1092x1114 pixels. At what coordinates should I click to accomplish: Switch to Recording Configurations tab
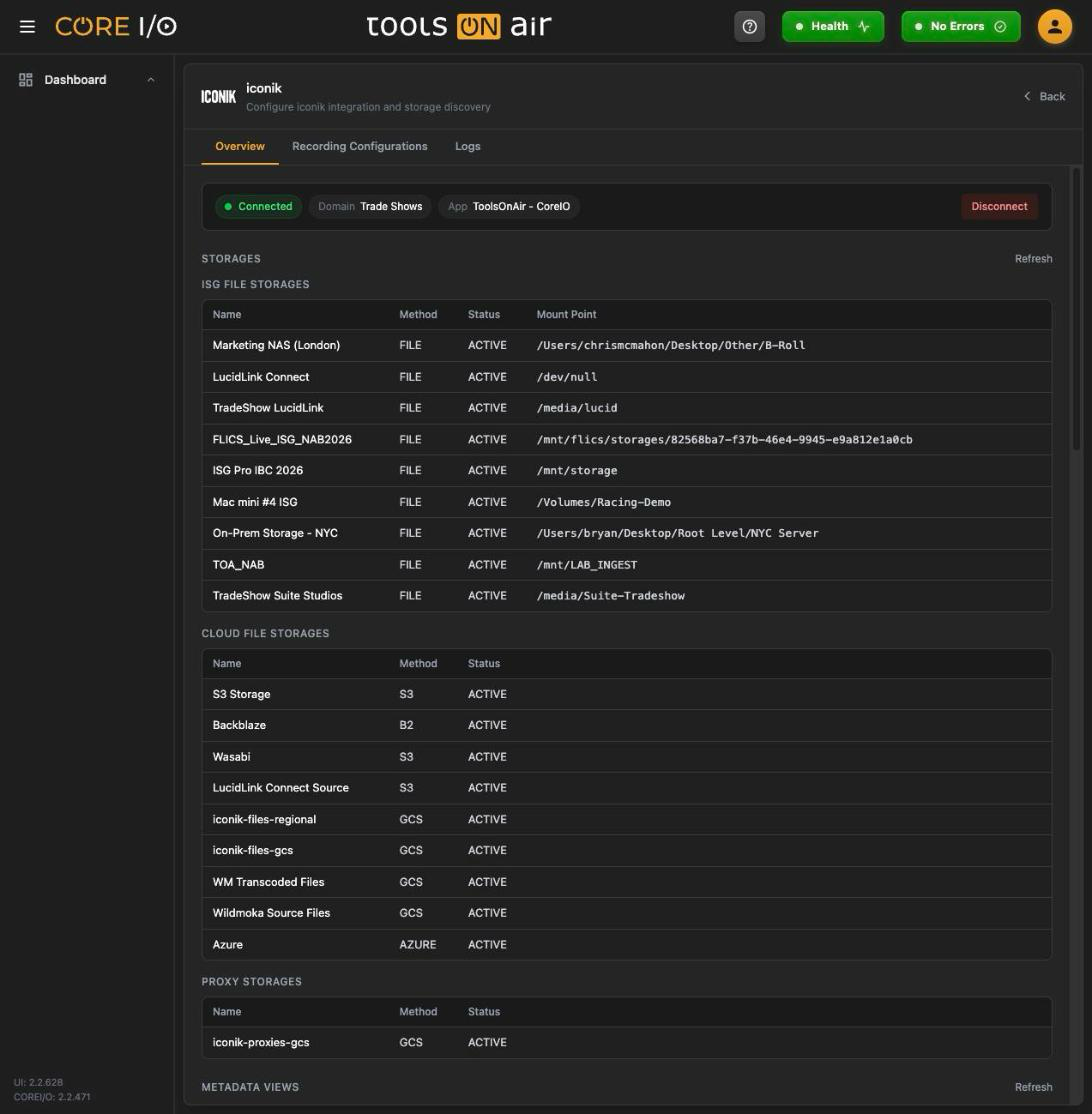pyautogui.click(x=360, y=146)
